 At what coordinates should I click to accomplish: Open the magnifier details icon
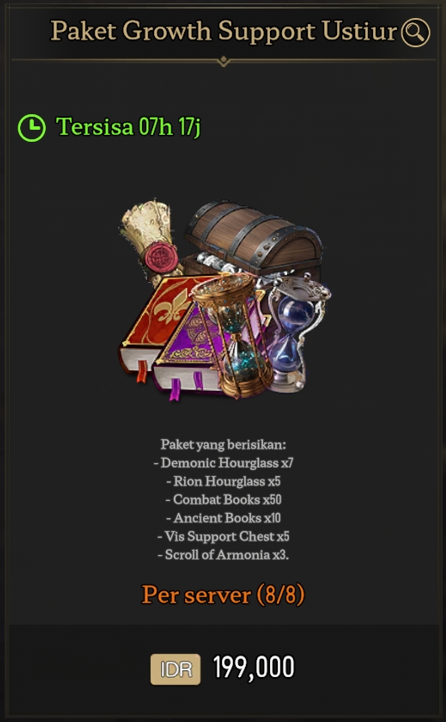click(x=415, y=32)
